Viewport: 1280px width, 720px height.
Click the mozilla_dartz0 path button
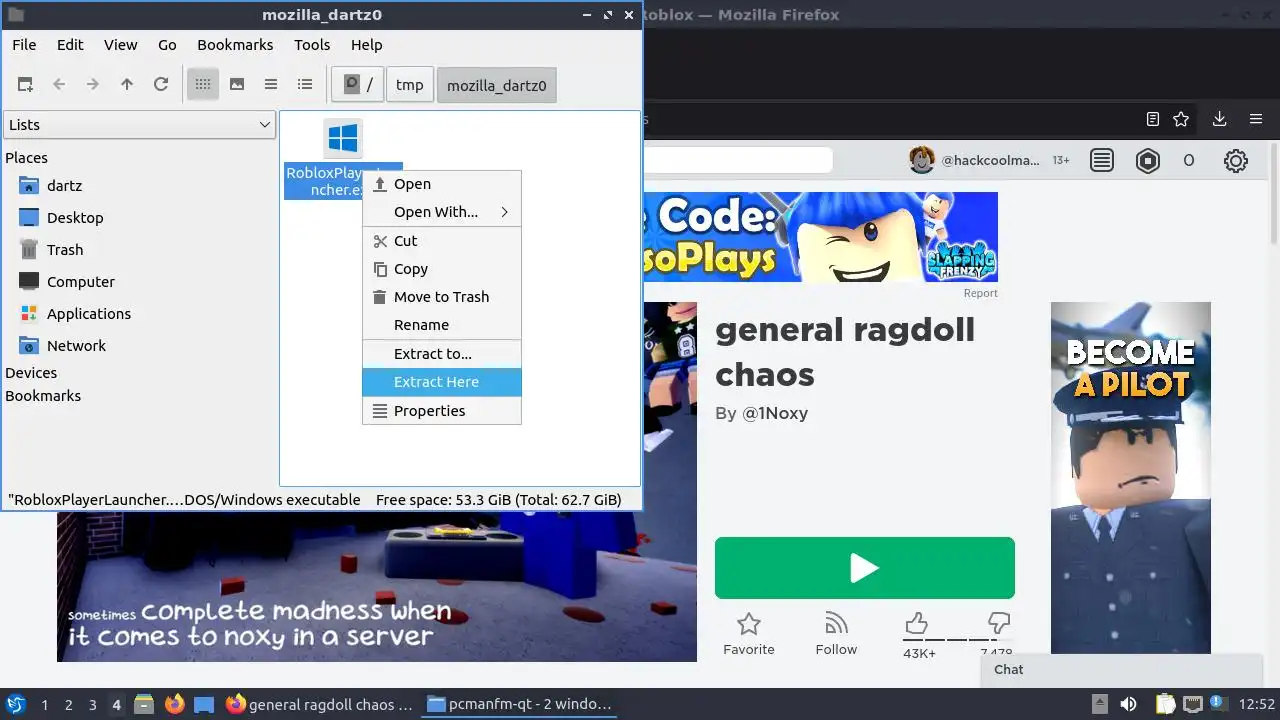[497, 85]
